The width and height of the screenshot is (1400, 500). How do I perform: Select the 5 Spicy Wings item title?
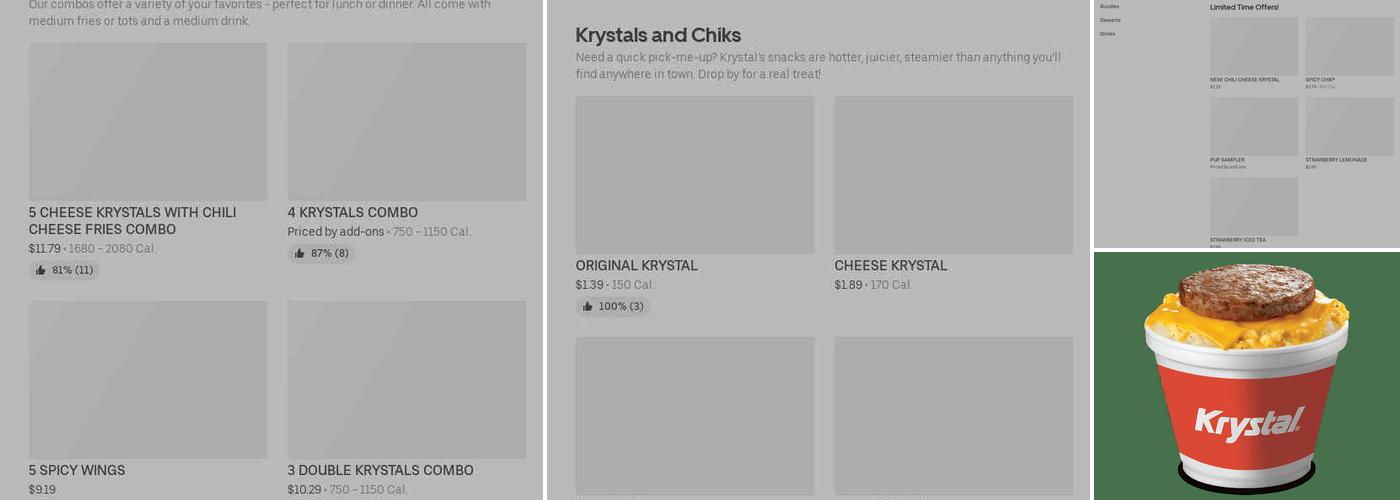[77, 470]
